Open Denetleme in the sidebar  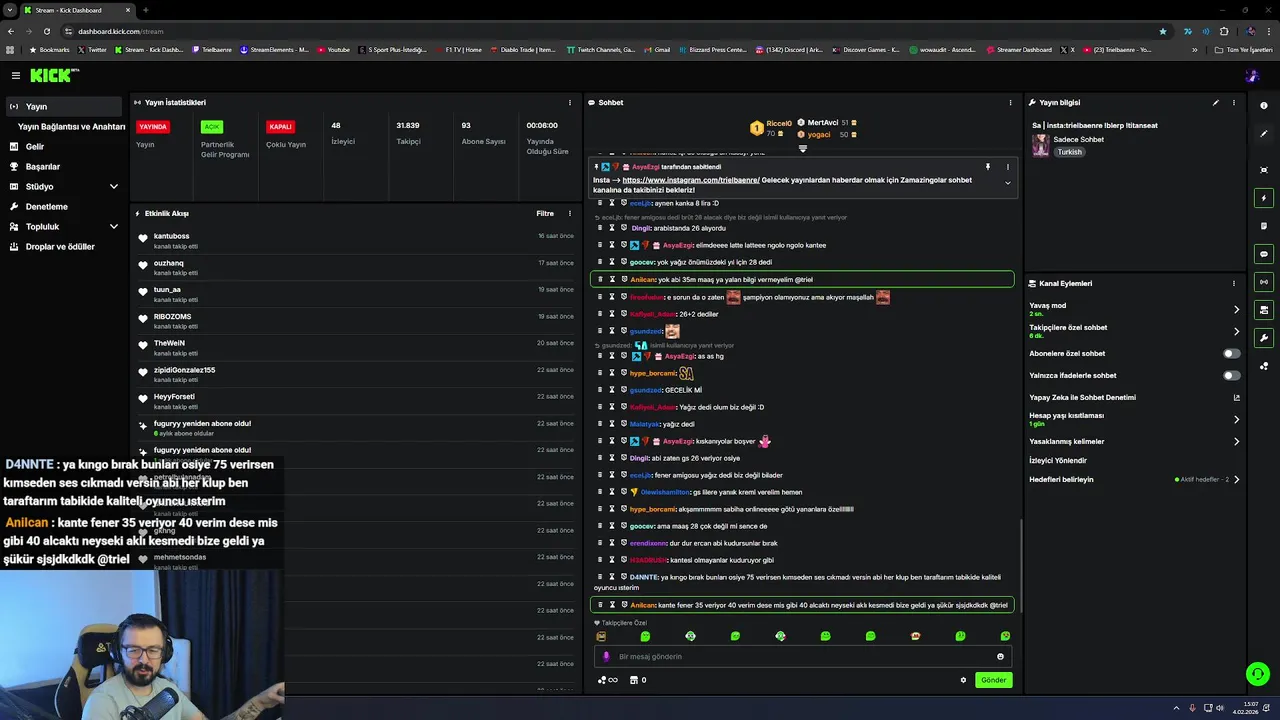tap(62, 206)
